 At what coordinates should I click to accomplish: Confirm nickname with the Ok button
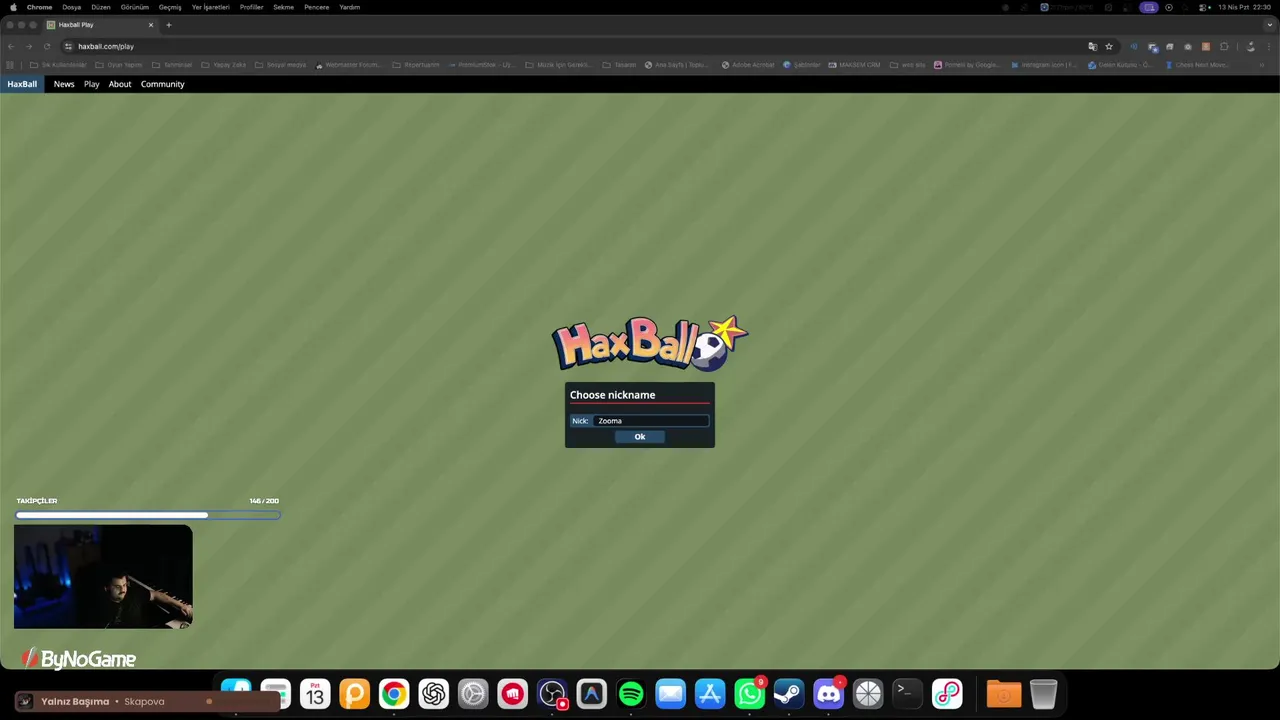640,436
